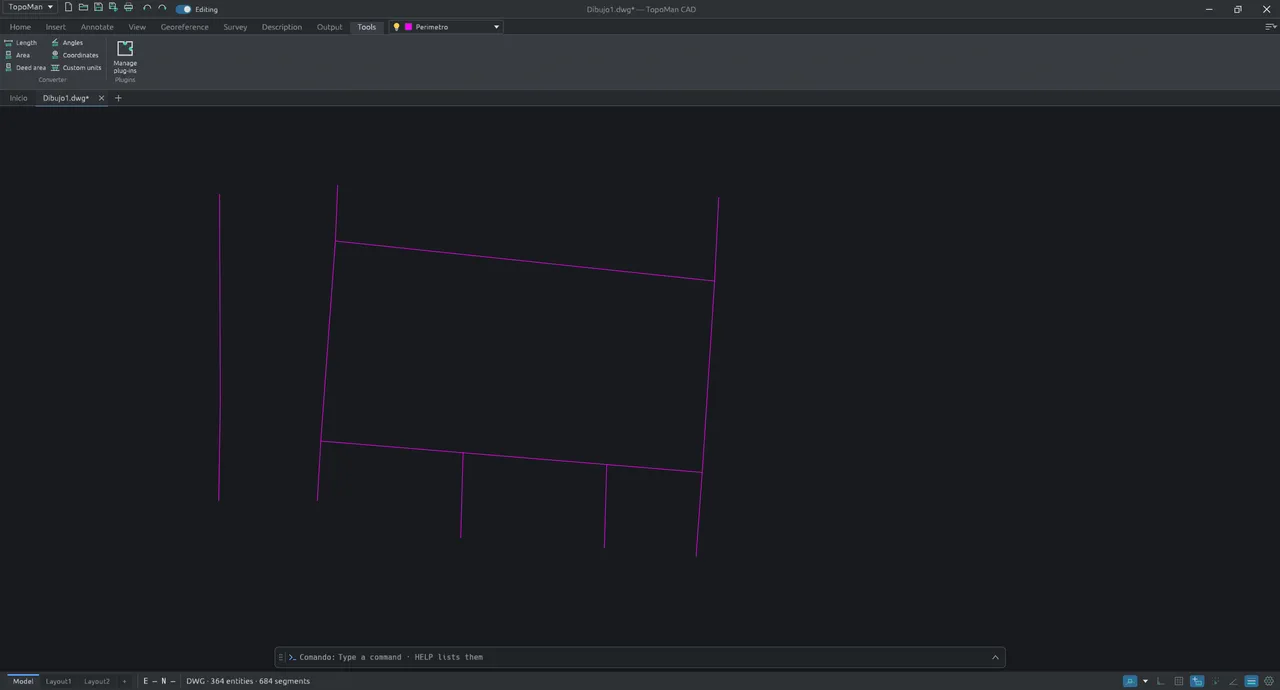Click the Save As icon
1280x690 pixels.
point(113,7)
